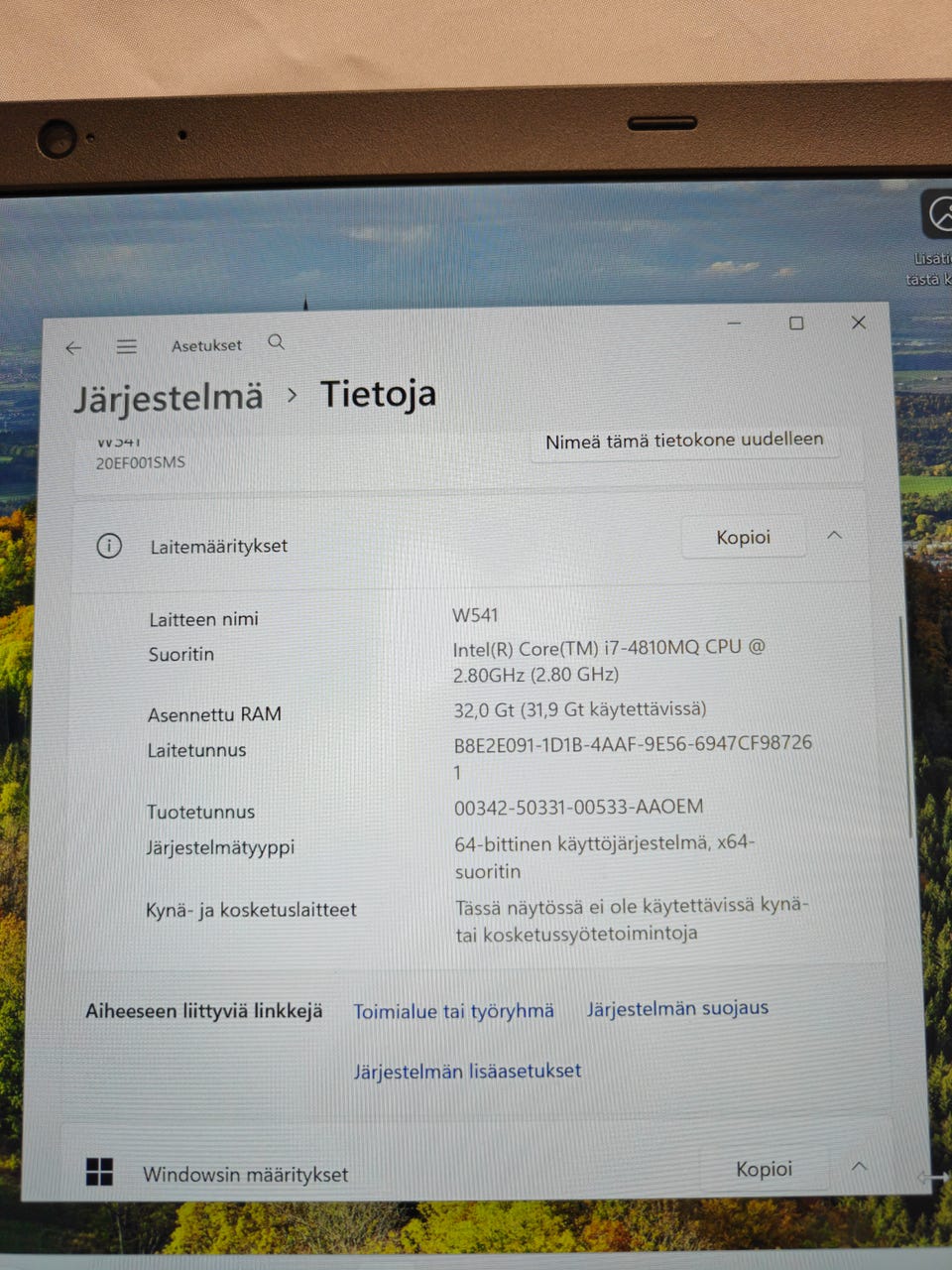Select the device name value W541

(475, 615)
